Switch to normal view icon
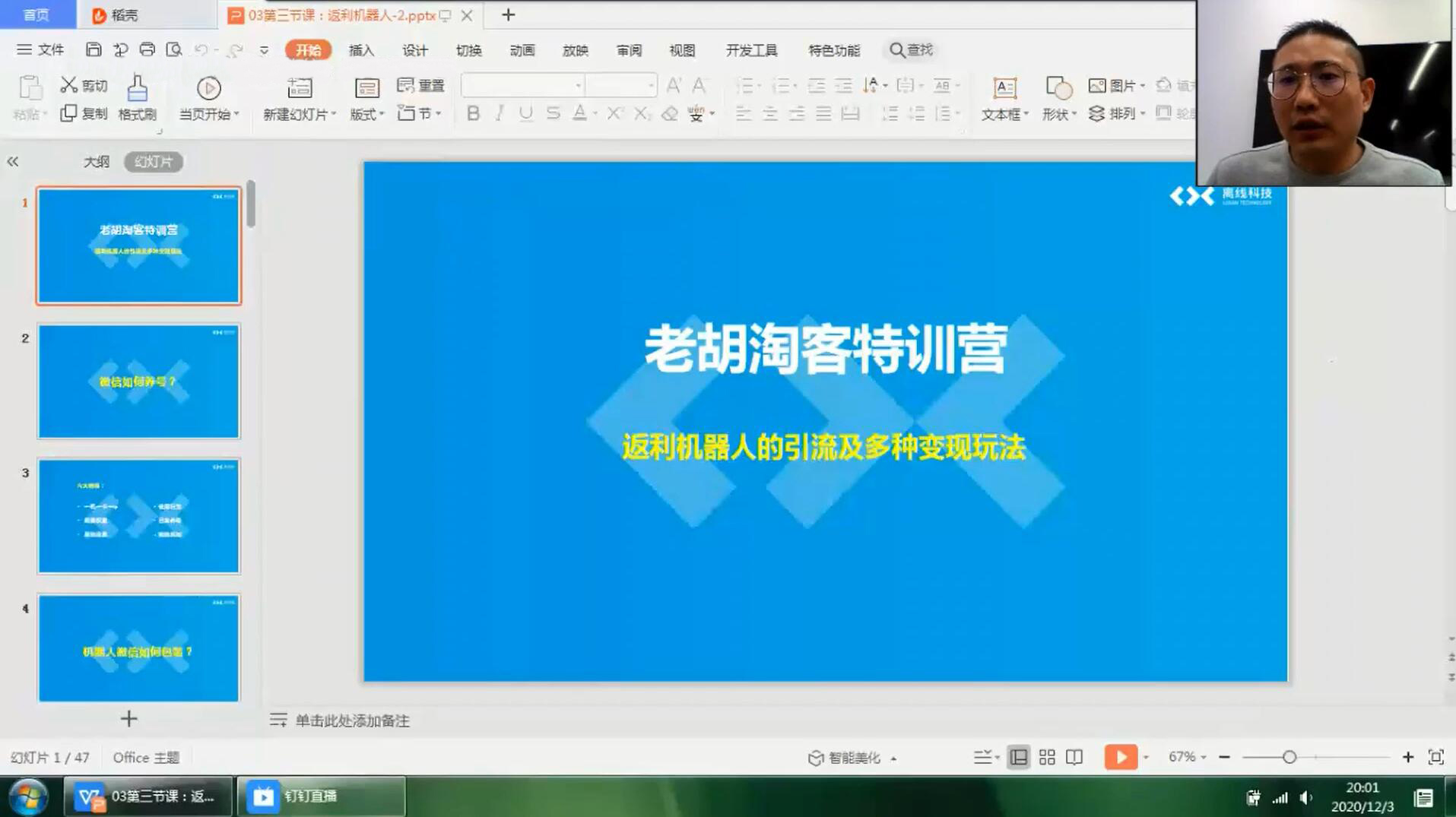 1018,757
